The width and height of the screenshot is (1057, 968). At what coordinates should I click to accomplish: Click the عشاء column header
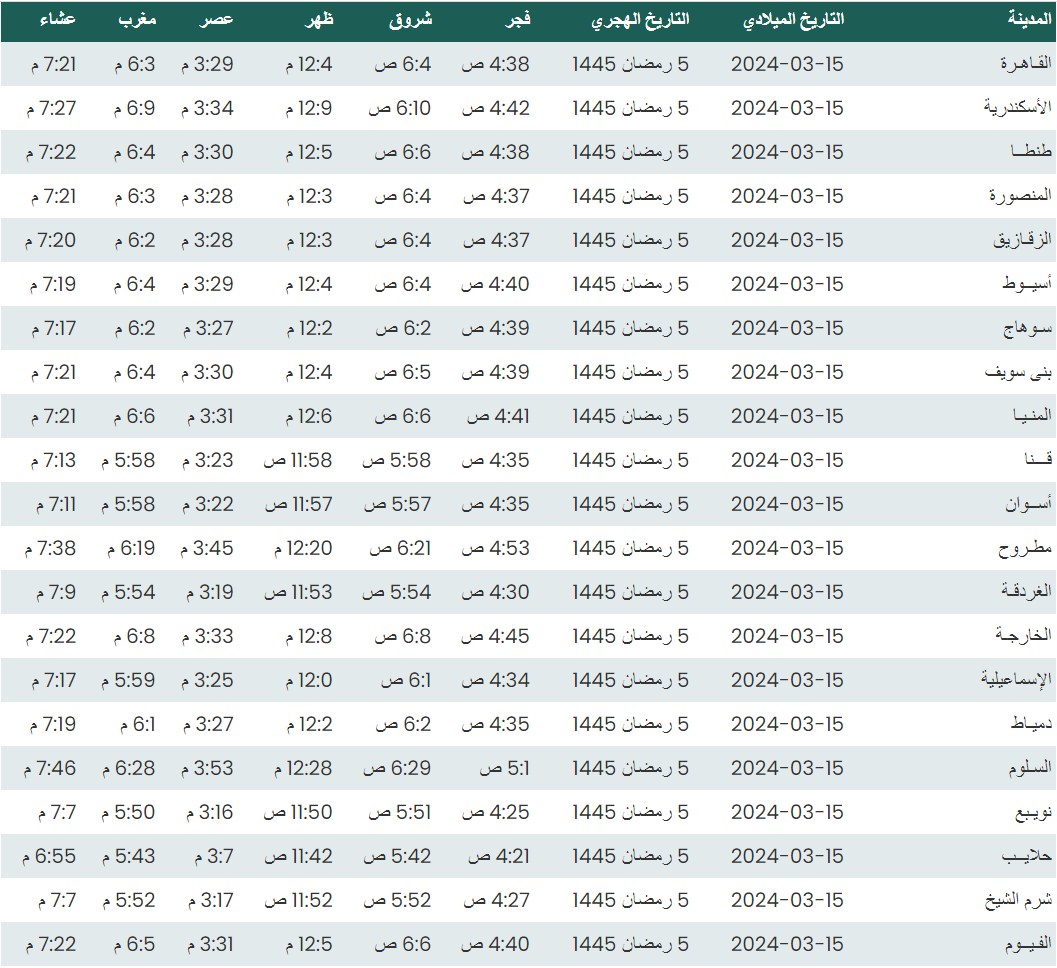point(58,20)
